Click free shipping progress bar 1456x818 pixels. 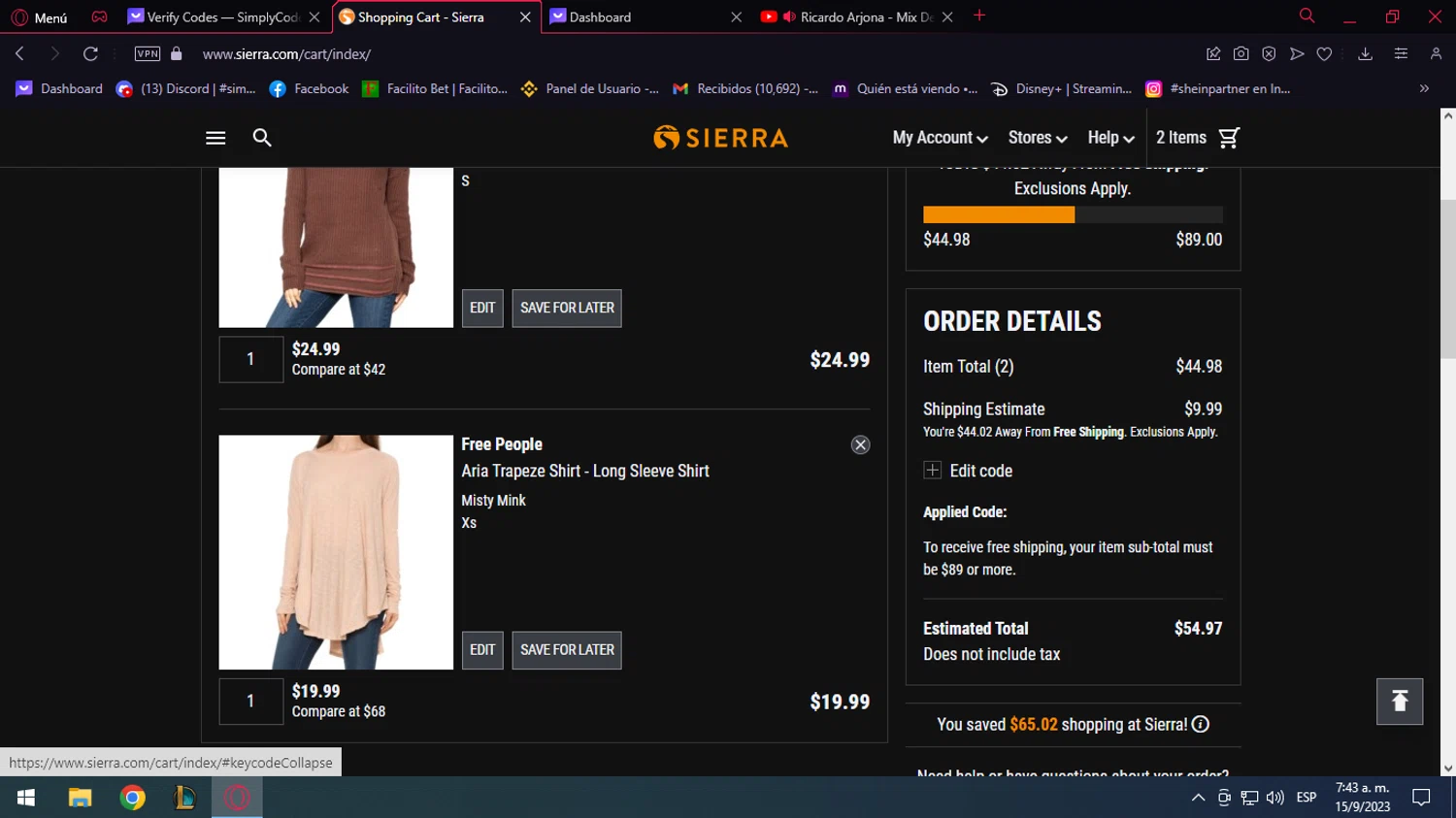[x=1073, y=214]
